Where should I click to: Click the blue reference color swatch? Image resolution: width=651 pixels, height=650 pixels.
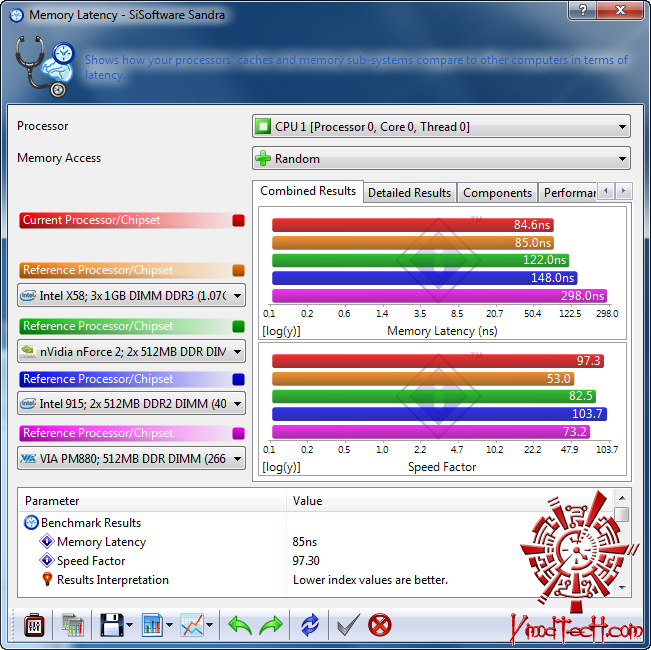[238, 379]
